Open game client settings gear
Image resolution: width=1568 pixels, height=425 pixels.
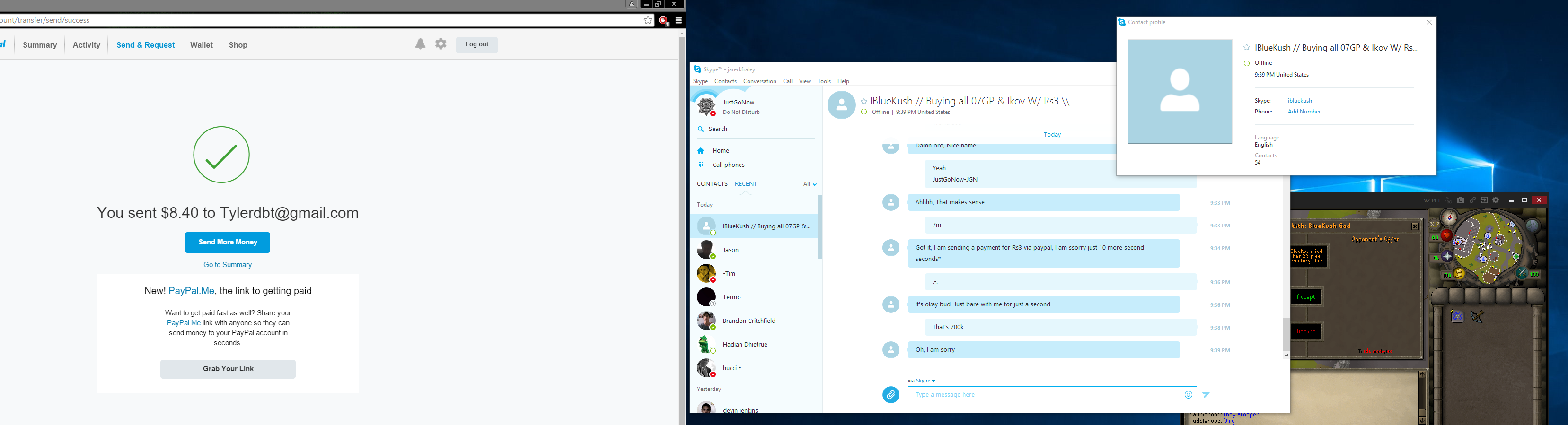(x=1496, y=200)
